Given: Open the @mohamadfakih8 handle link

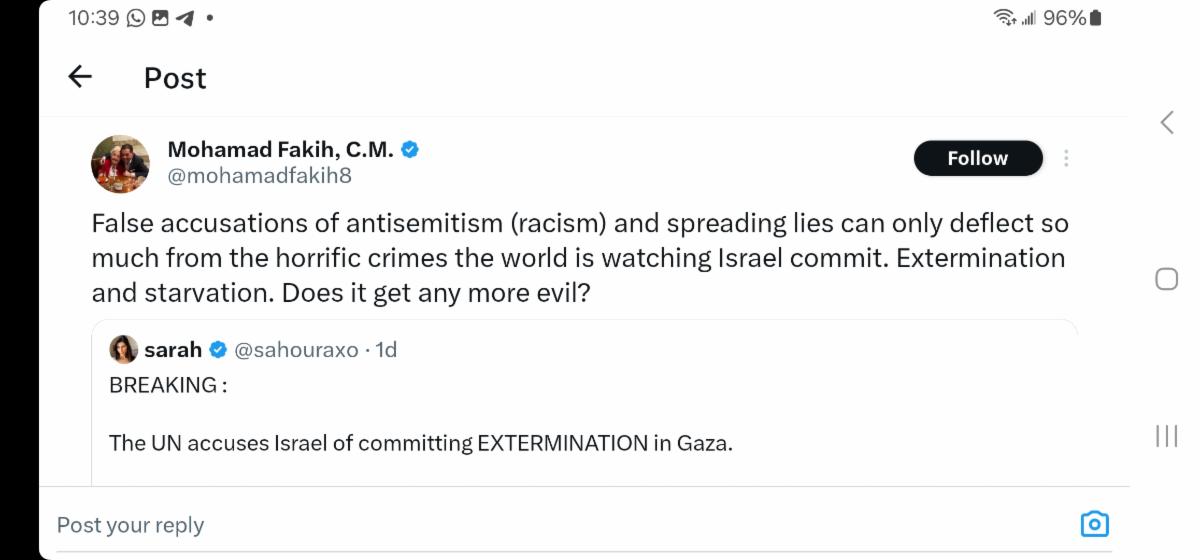Looking at the screenshot, I should [x=259, y=176].
